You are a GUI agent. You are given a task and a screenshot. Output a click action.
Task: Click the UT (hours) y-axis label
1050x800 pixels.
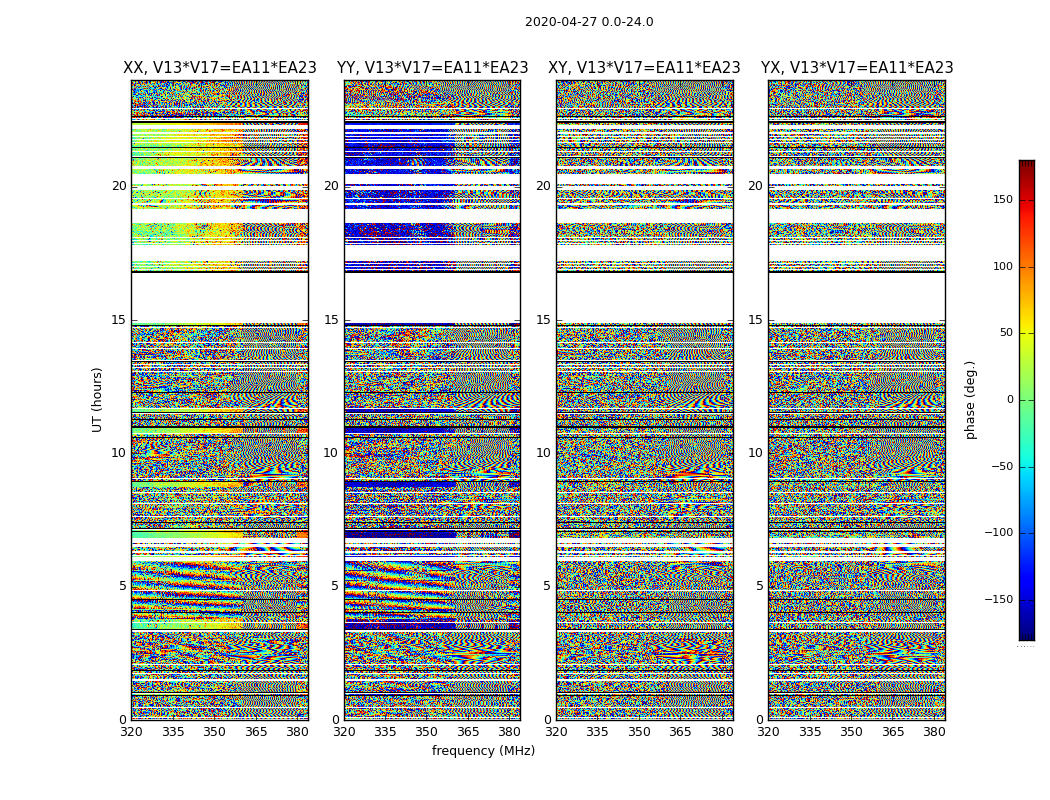[97, 400]
